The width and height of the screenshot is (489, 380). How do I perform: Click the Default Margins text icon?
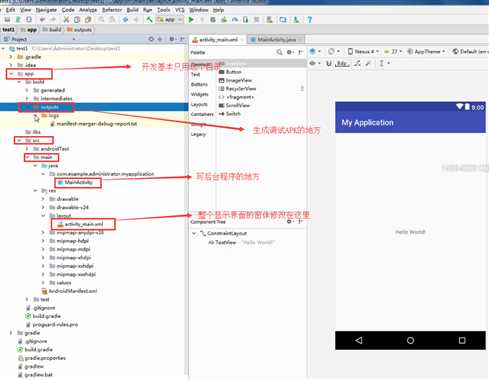point(341,63)
